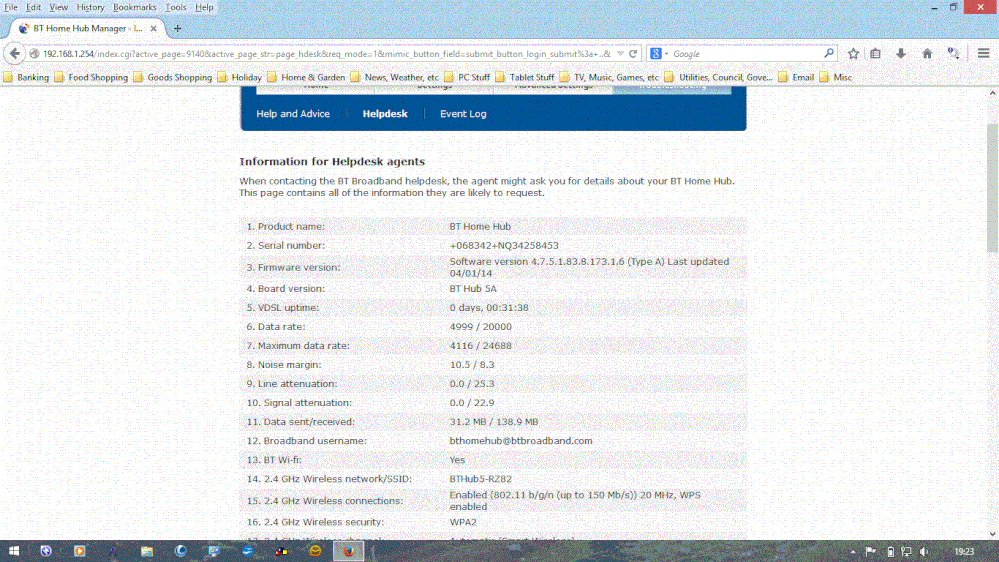This screenshot has height=562, width=999.
Task: Open the colored blocks taskbar icon
Action: click(x=281, y=551)
